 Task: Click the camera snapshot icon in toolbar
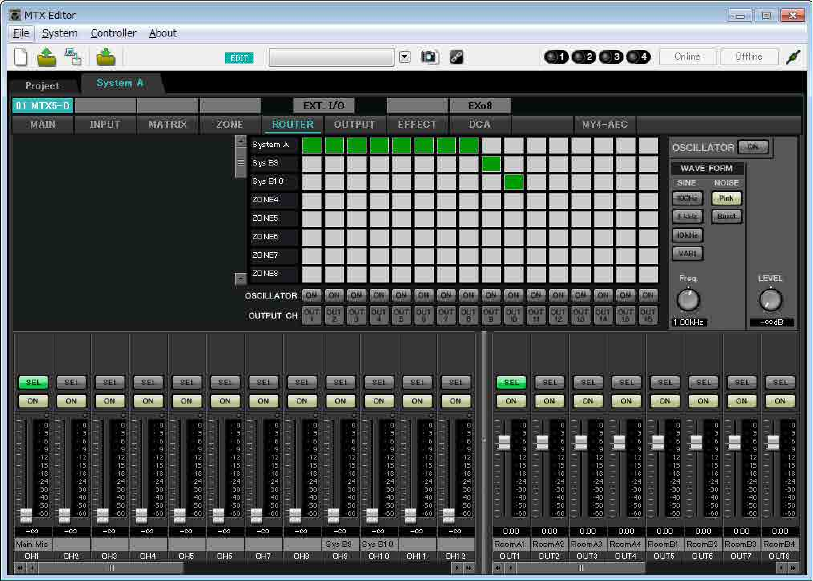[x=429, y=57]
